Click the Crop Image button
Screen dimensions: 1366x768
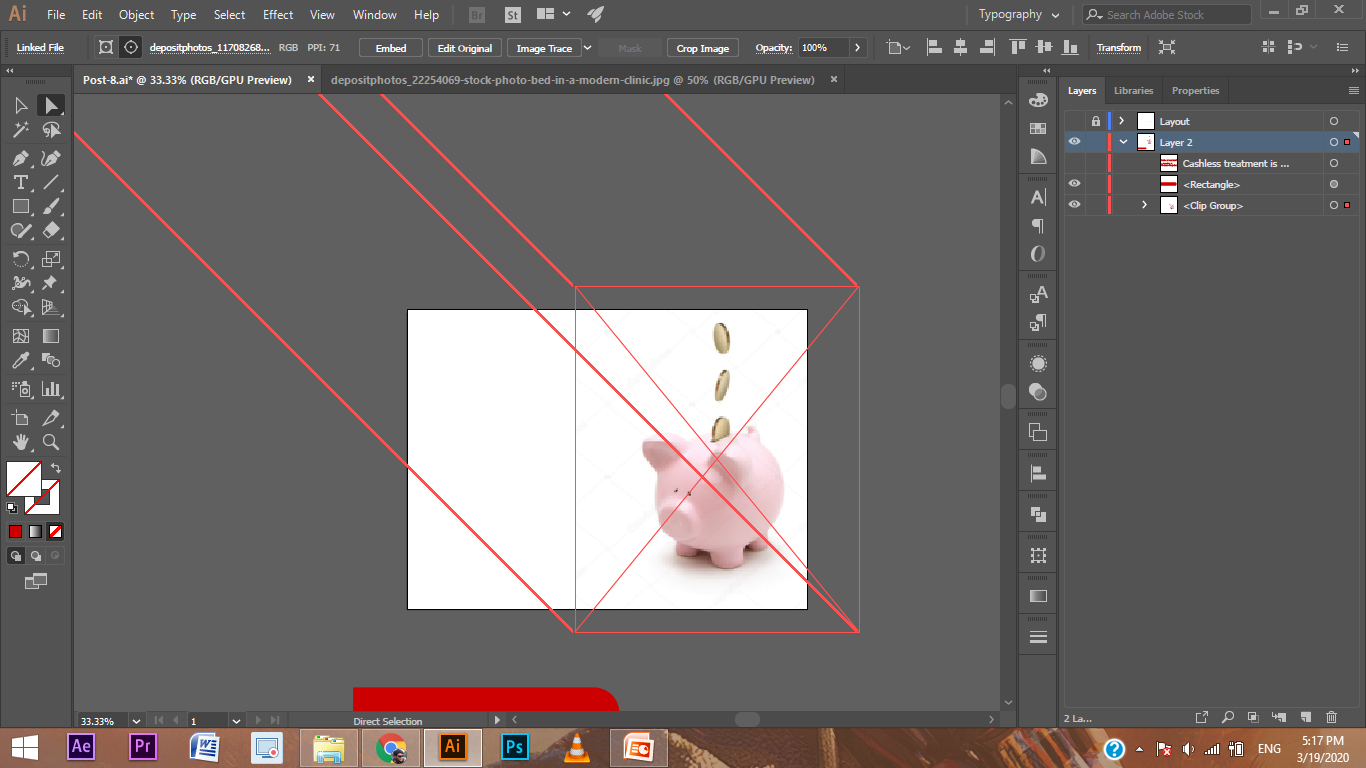click(702, 47)
